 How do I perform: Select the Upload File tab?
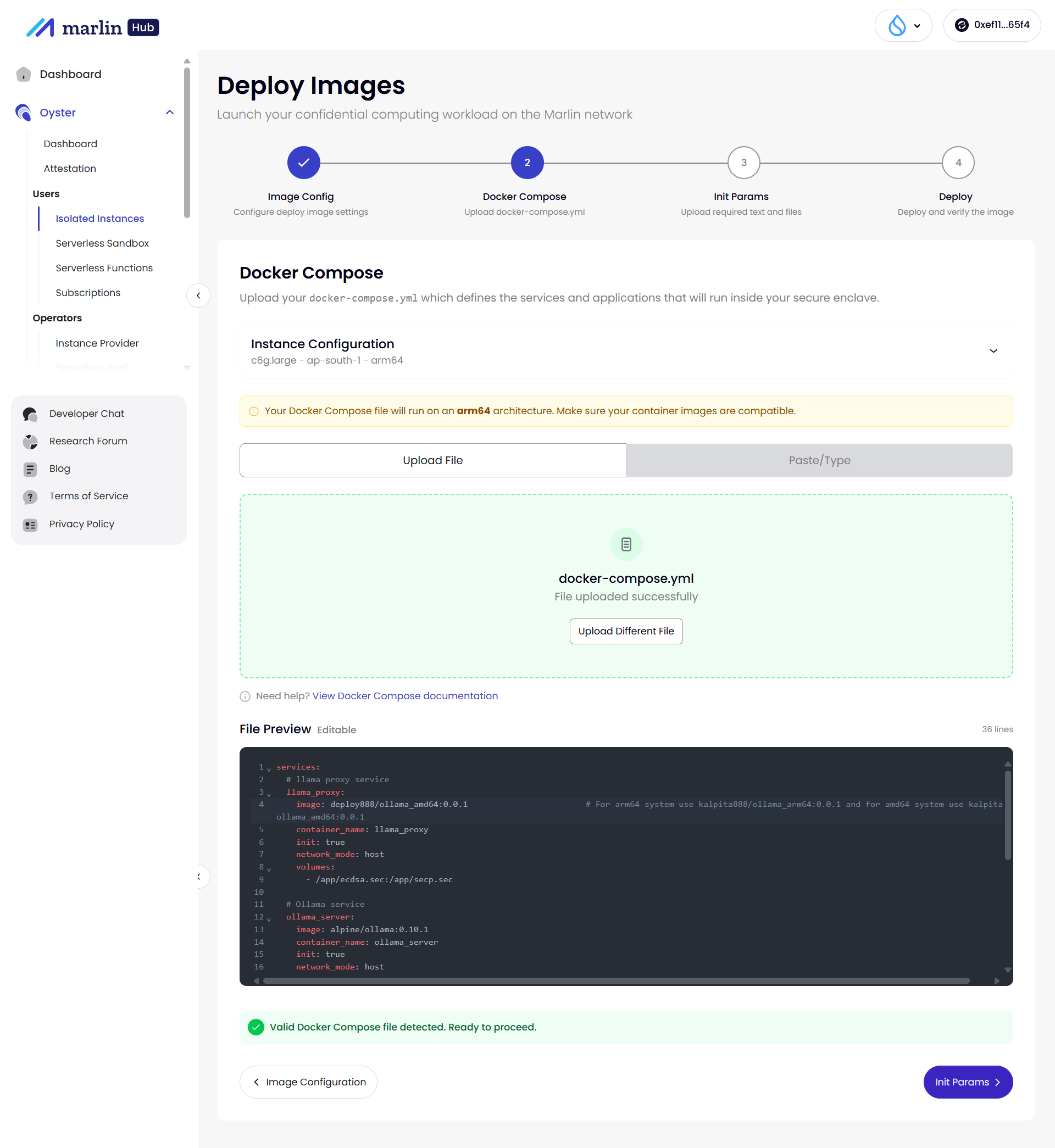click(433, 460)
